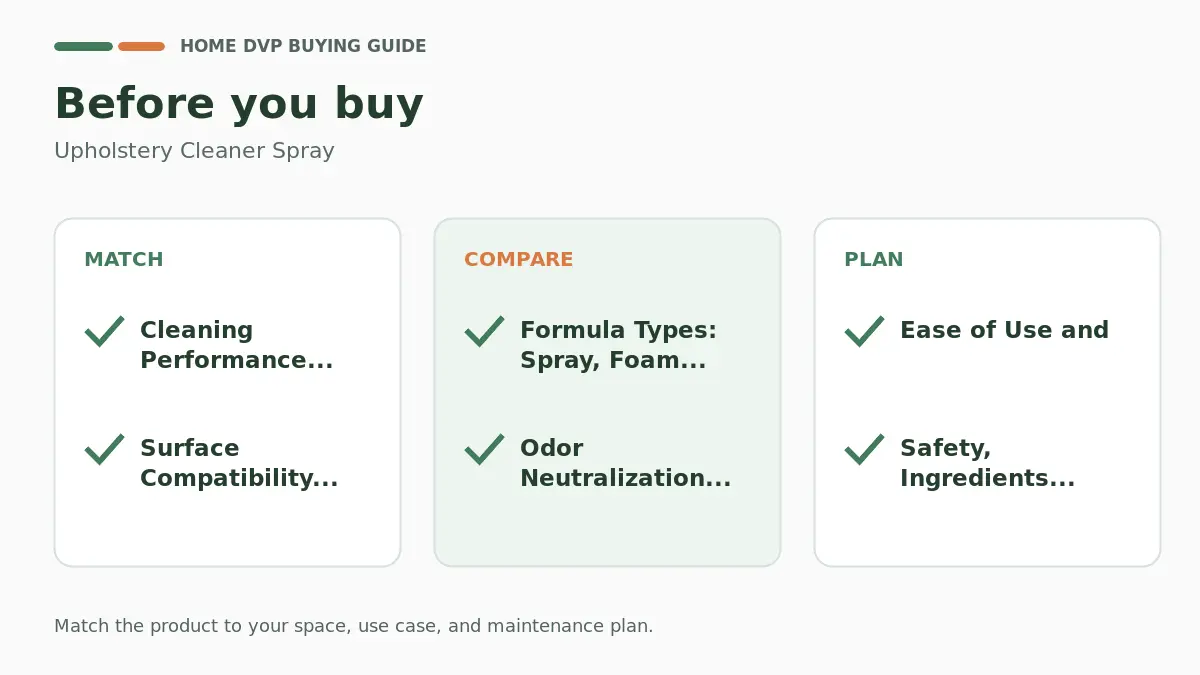Image resolution: width=1200 pixels, height=675 pixels.
Task: Click the checkmark next to Surface Compatibility
Action: (105, 449)
